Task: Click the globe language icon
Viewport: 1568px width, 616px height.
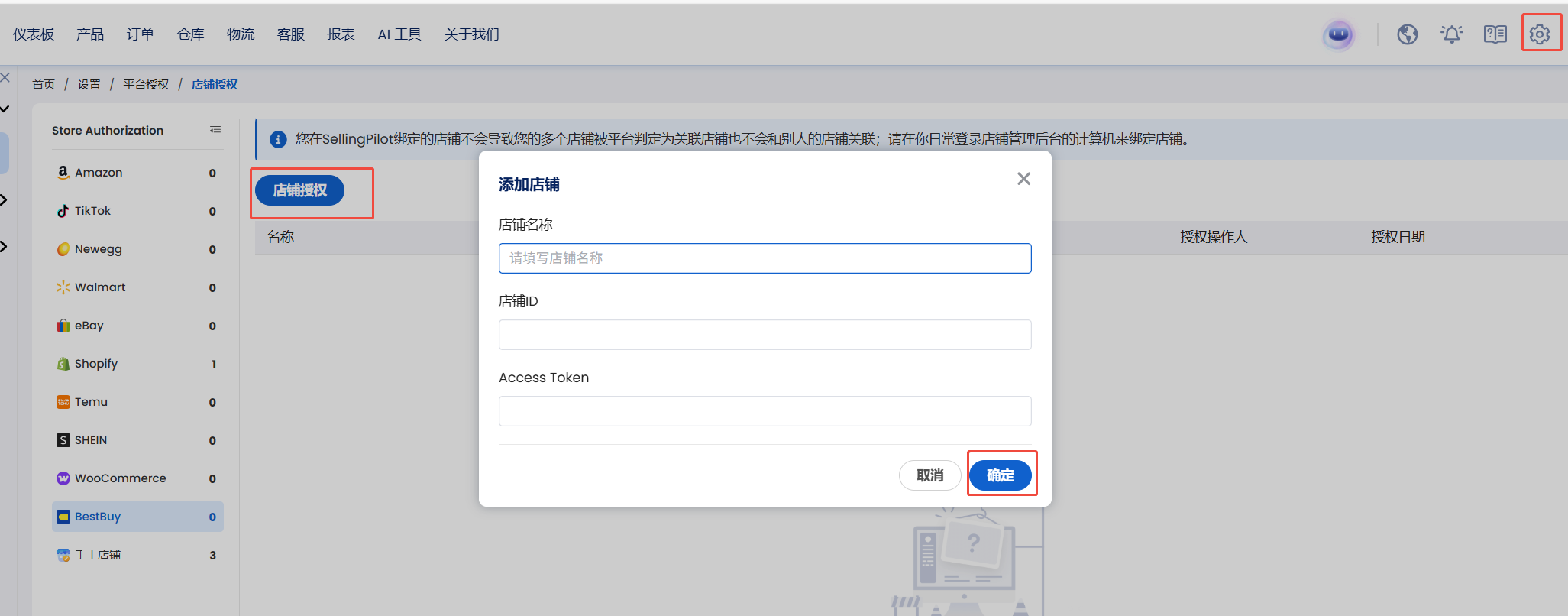Action: [x=1408, y=34]
